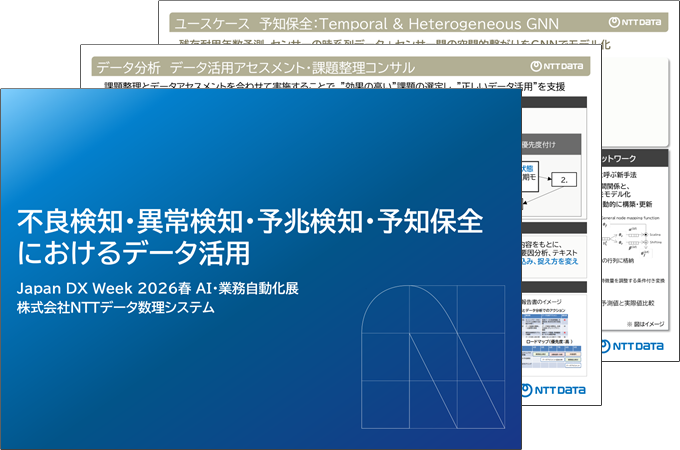Click the blue NTT DATA logo at back slide bottom
The height and width of the screenshot is (450, 680).
click(x=633, y=346)
